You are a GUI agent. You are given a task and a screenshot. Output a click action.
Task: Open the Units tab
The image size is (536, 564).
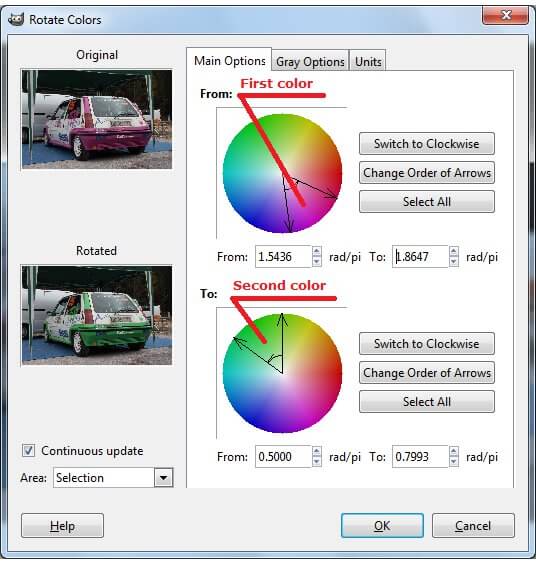368,62
